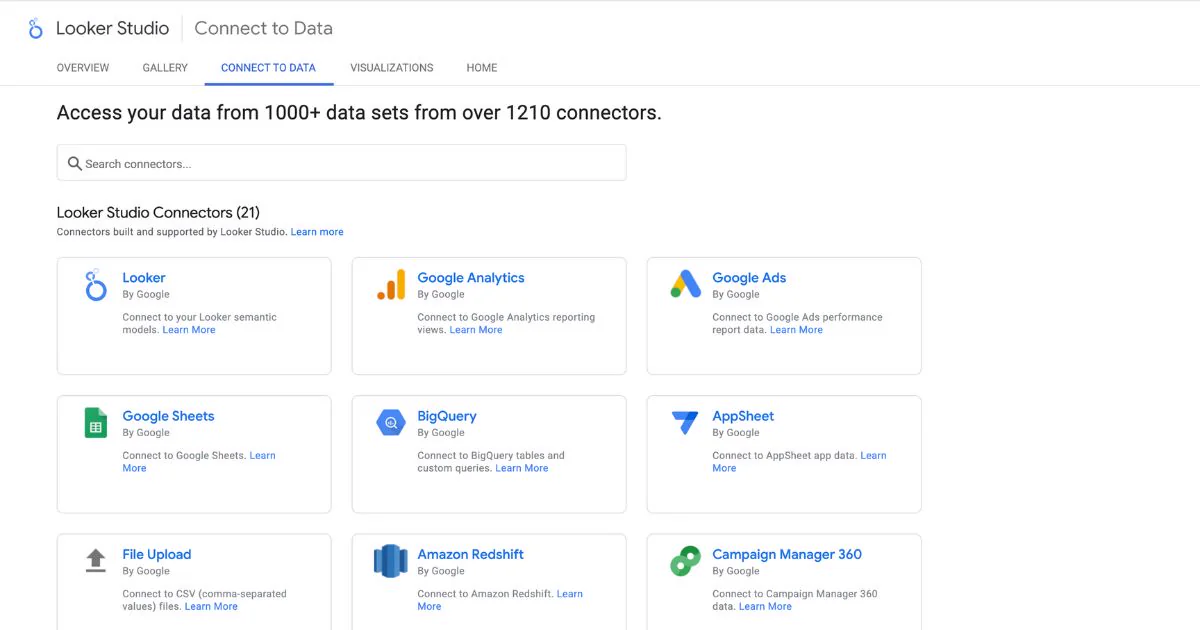Click the Looker connector icon
1200x630 pixels.
coord(96,285)
